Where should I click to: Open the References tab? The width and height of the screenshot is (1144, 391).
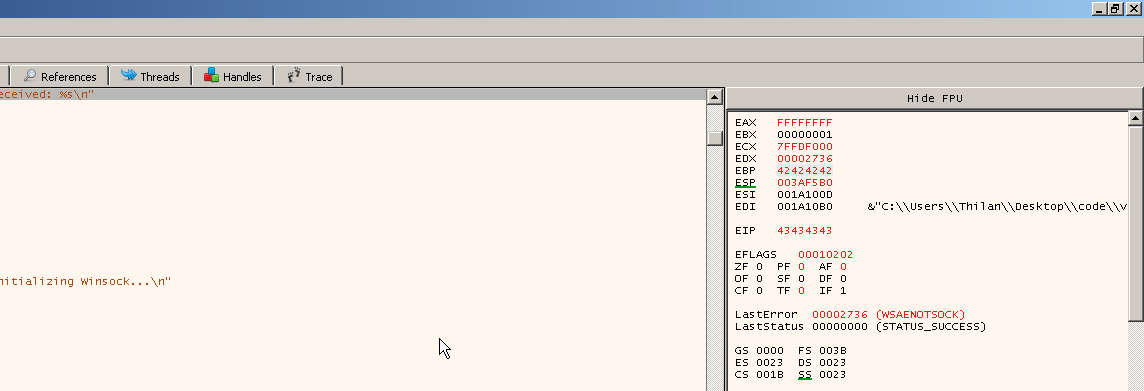60,76
